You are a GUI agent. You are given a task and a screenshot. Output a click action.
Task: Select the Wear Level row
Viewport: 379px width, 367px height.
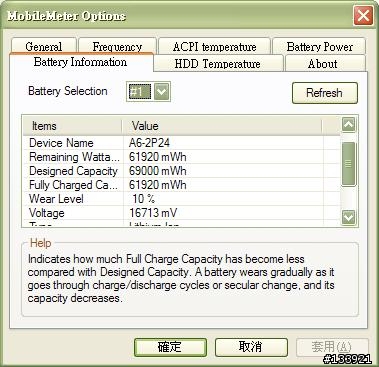click(x=182, y=199)
